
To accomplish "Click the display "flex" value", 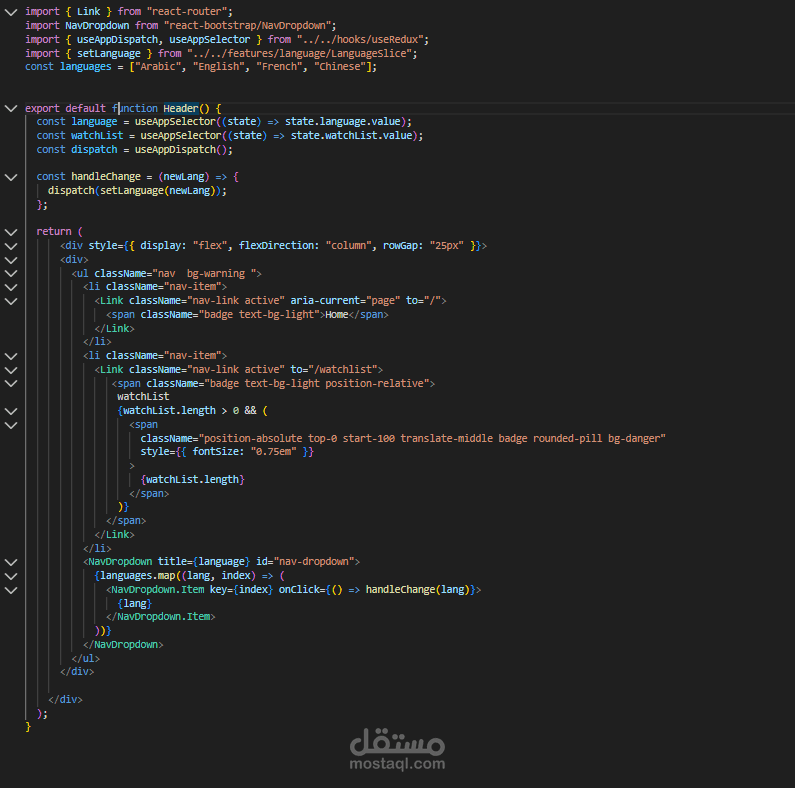I will [209, 245].
